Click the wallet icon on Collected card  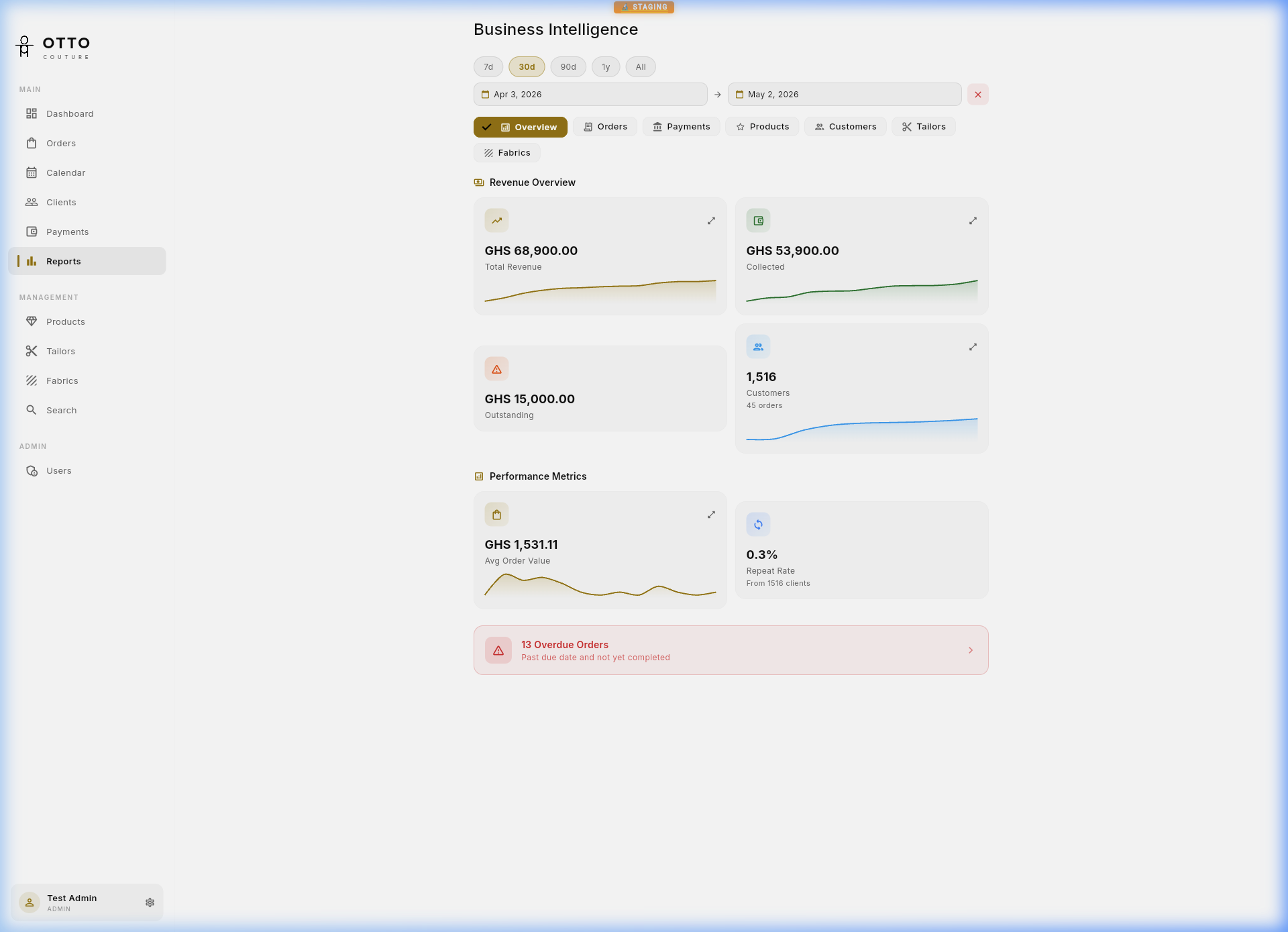(x=758, y=220)
